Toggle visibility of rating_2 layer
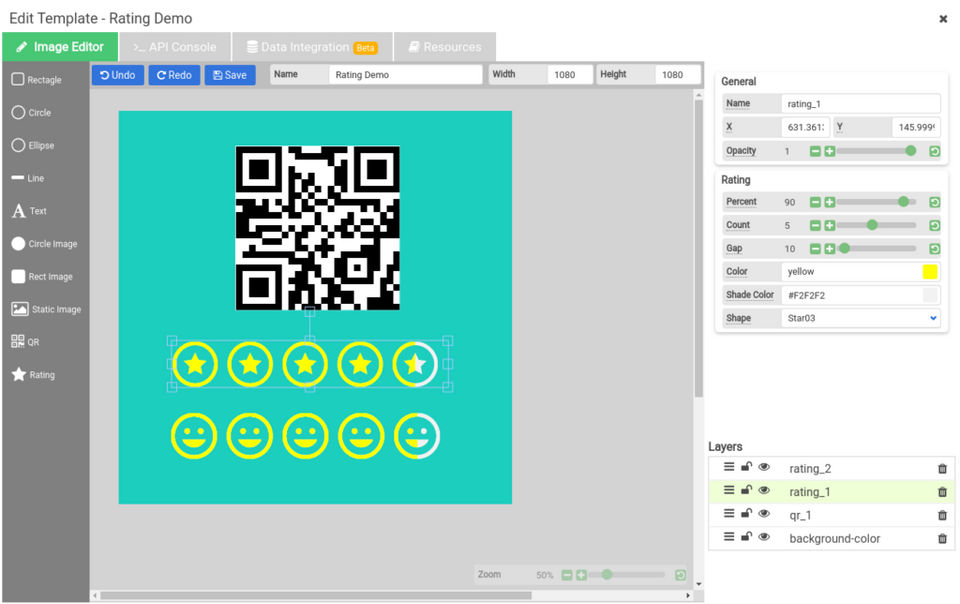 (x=764, y=467)
